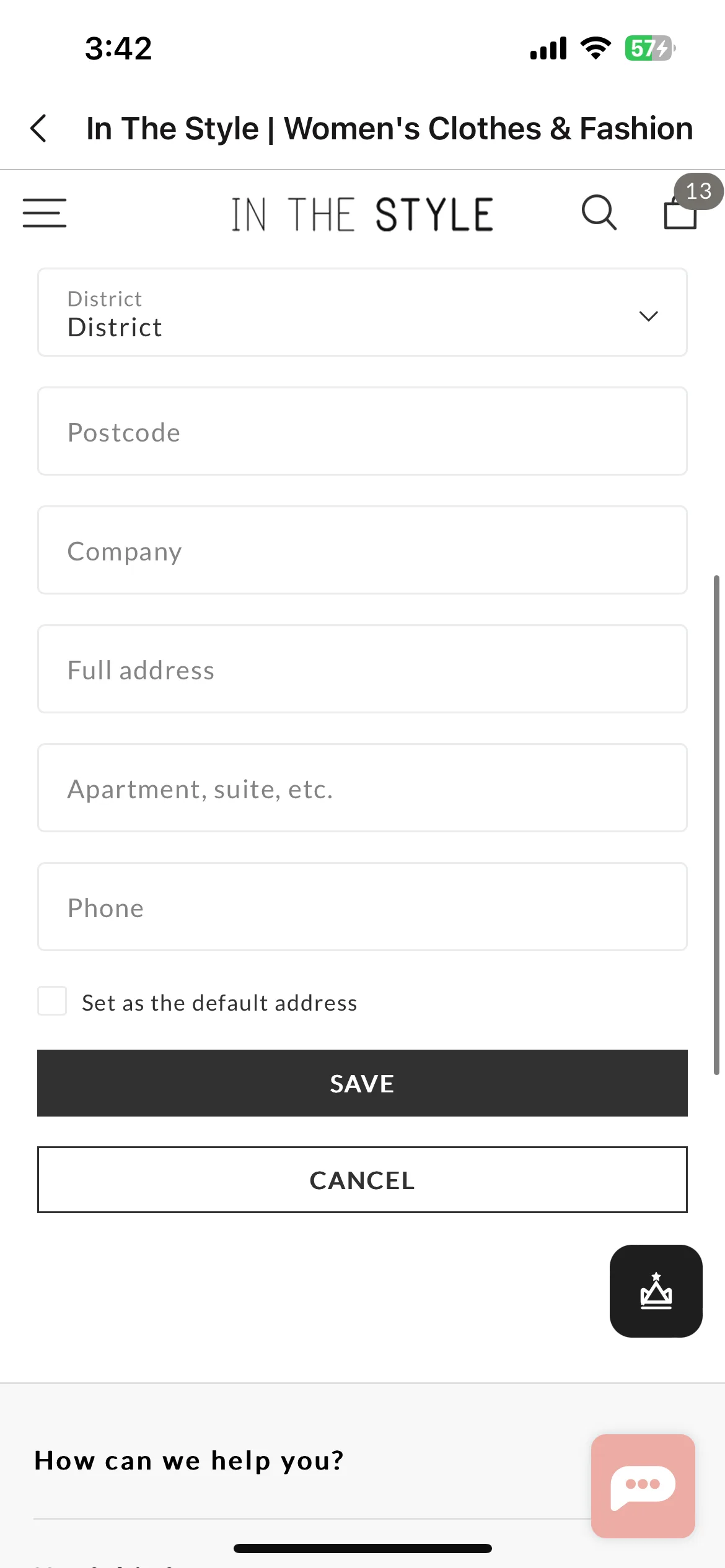Click the SAVE button
The height and width of the screenshot is (1568, 725).
click(x=362, y=1083)
